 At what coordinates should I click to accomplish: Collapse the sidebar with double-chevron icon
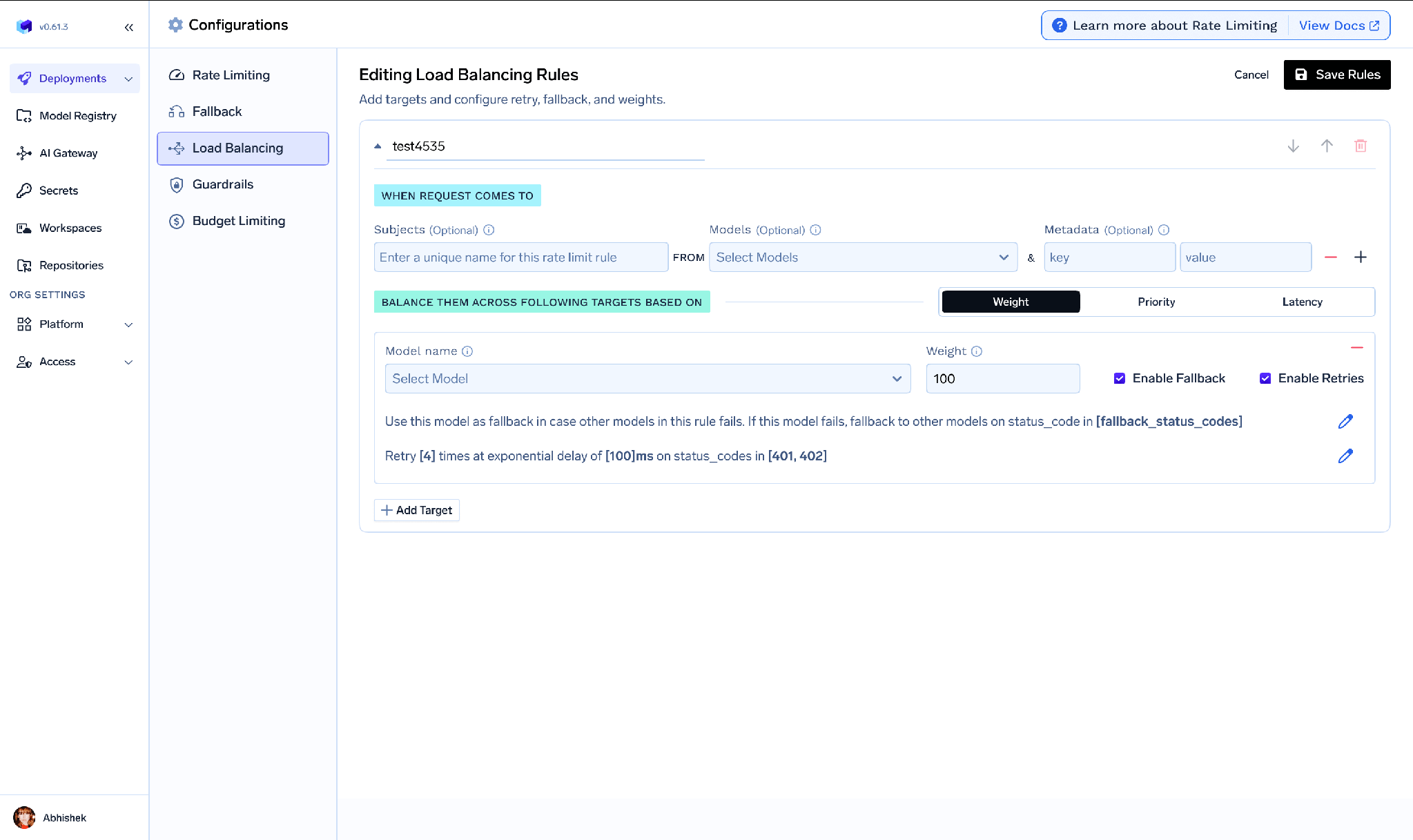coord(128,27)
